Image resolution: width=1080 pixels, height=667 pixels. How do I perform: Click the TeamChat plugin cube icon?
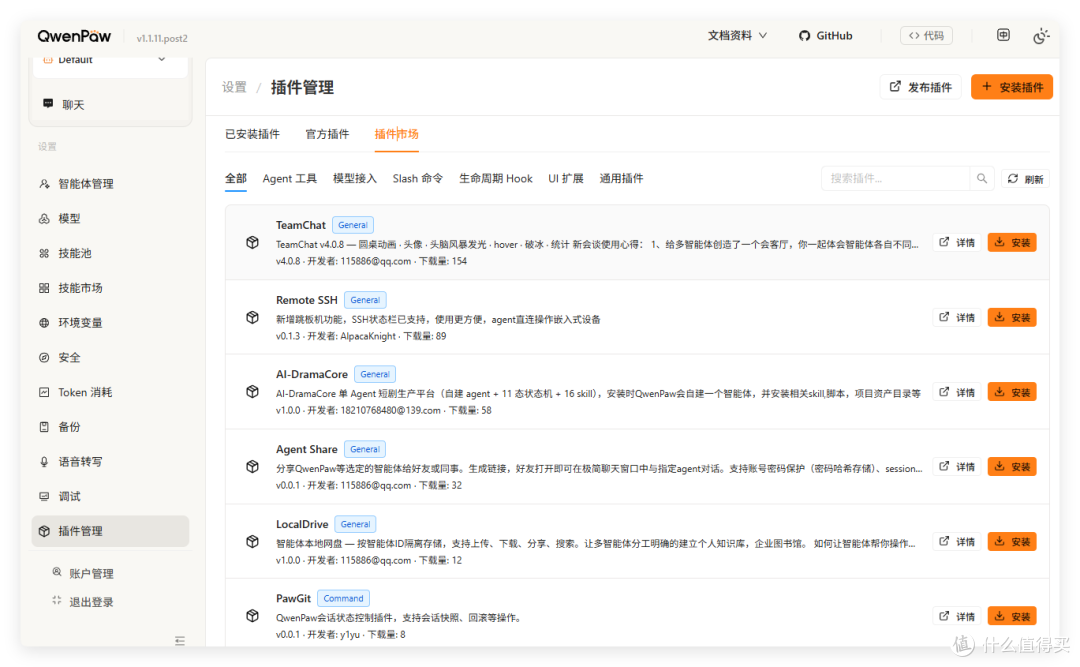click(x=252, y=243)
